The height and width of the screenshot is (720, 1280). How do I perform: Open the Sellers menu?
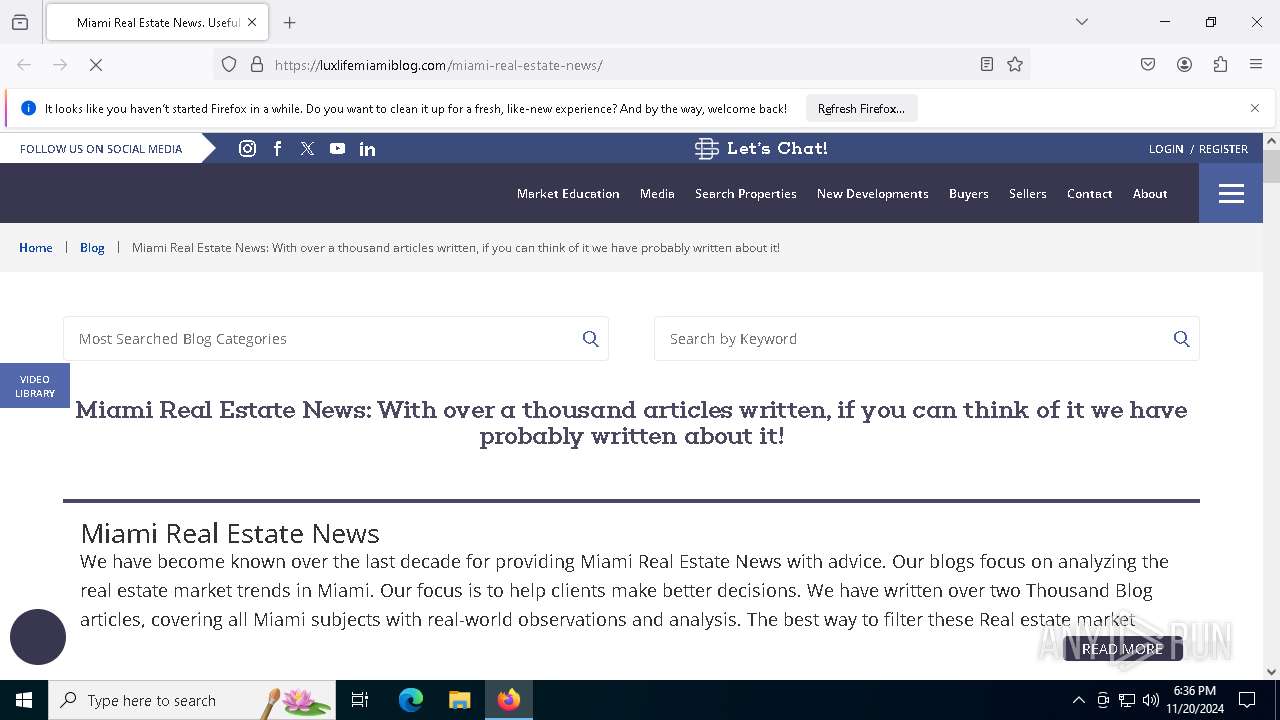point(1028,194)
